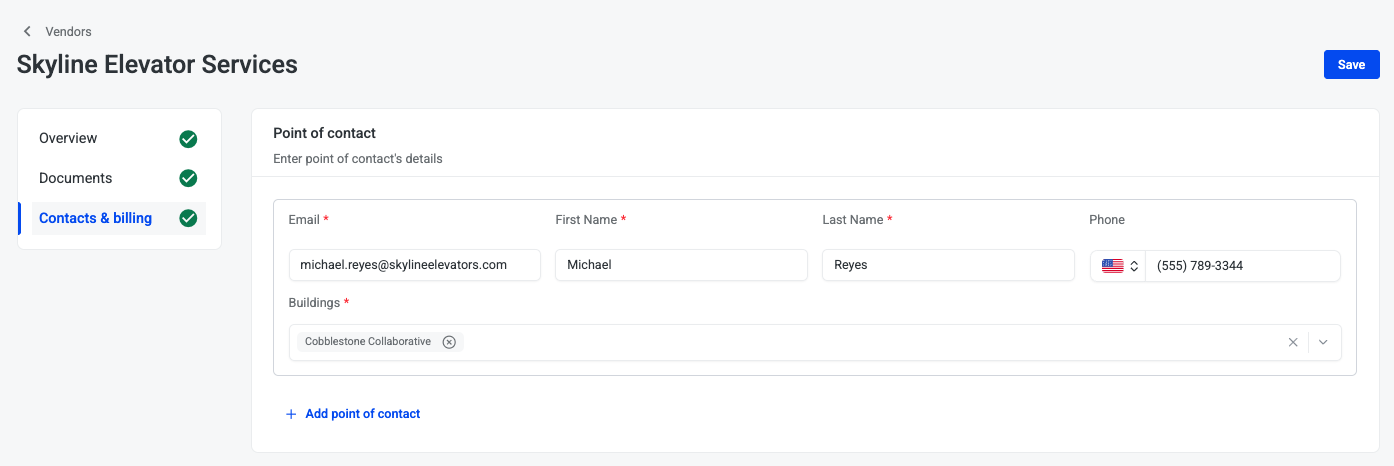Select the Contacts & billing section
Viewport: 1394px width, 466px height.
tap(96, 218)
